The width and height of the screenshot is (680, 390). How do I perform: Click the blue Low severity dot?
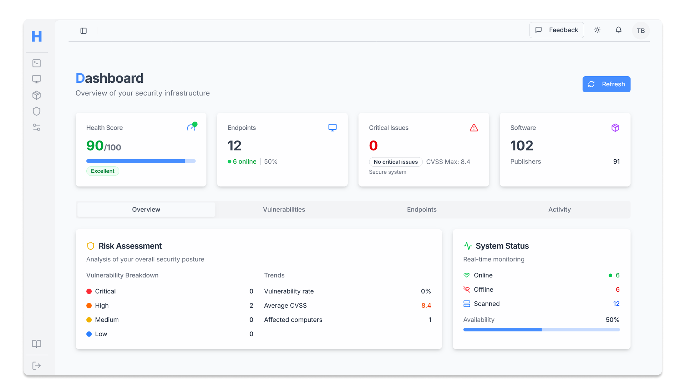89,334
